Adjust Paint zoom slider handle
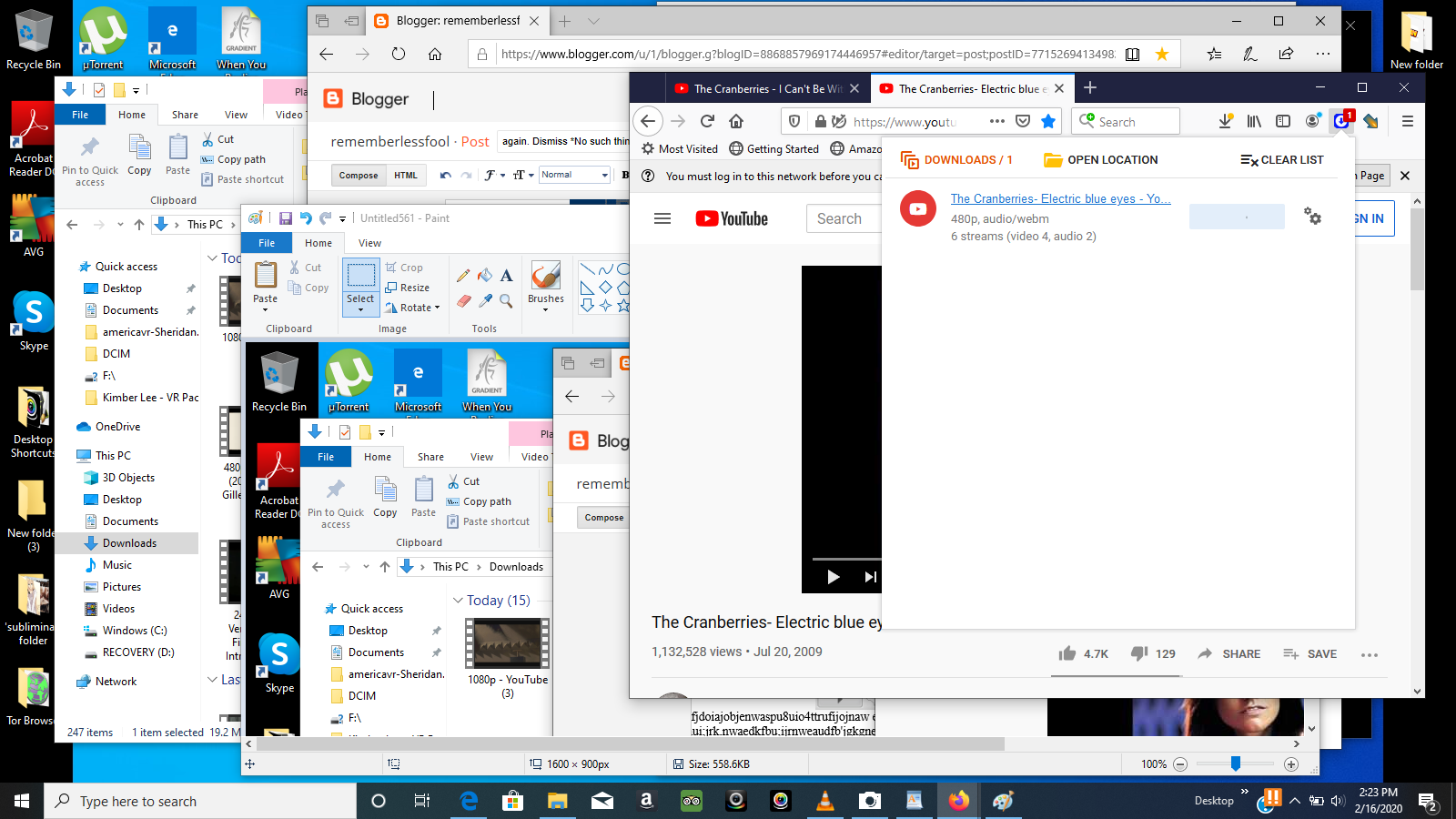The image size is (1456, 819). pos(1236,763)
